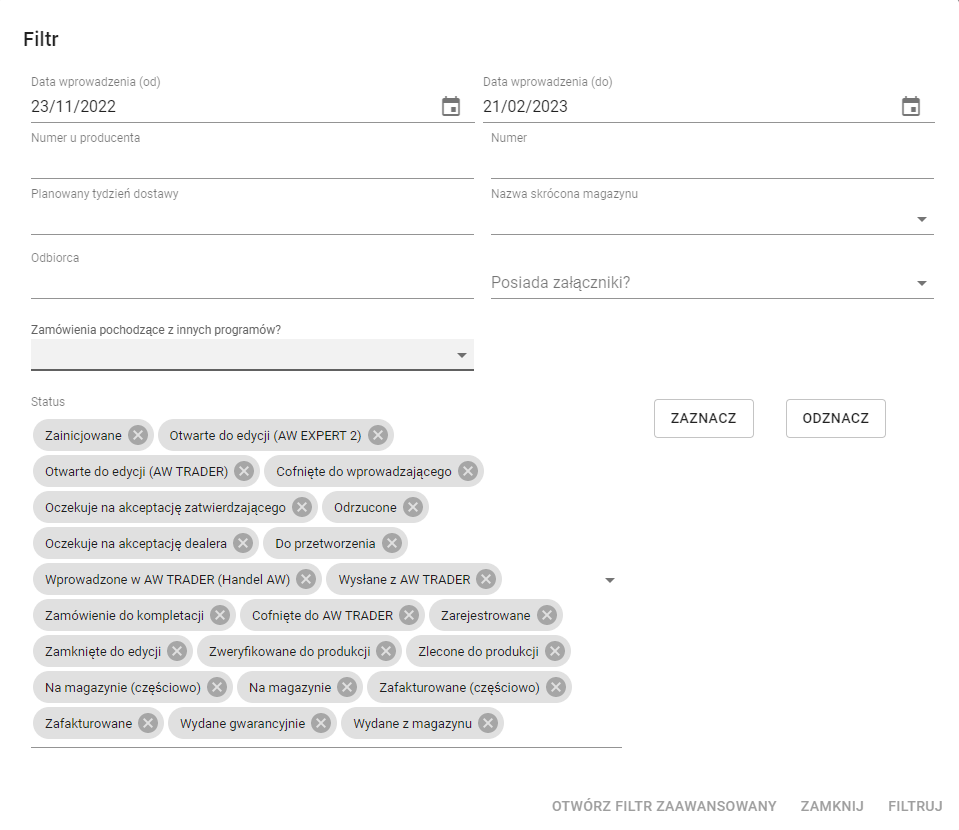Viewport: 959px width, 830px height.
Task: Open calendar picker for start date
Action: [x=451, y=106]
